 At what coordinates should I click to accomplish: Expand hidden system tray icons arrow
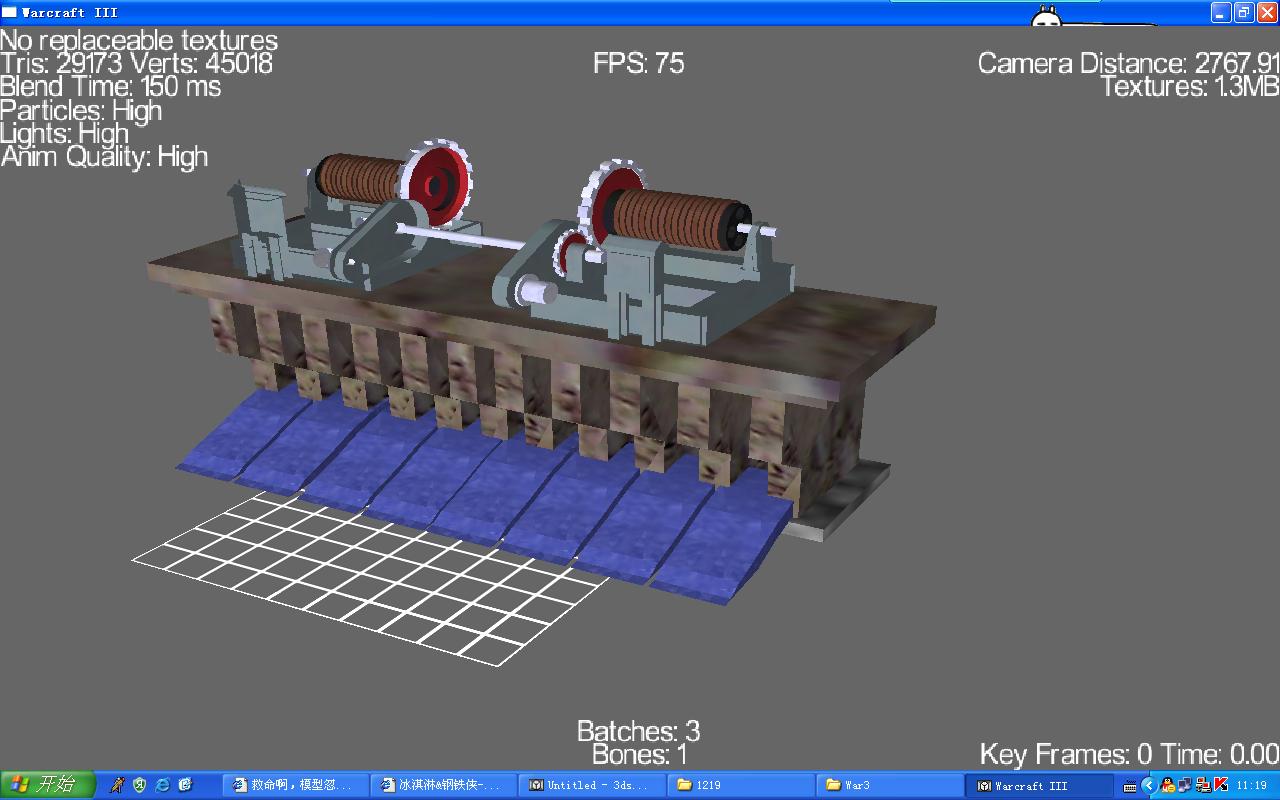click(x=1149, y=785)
